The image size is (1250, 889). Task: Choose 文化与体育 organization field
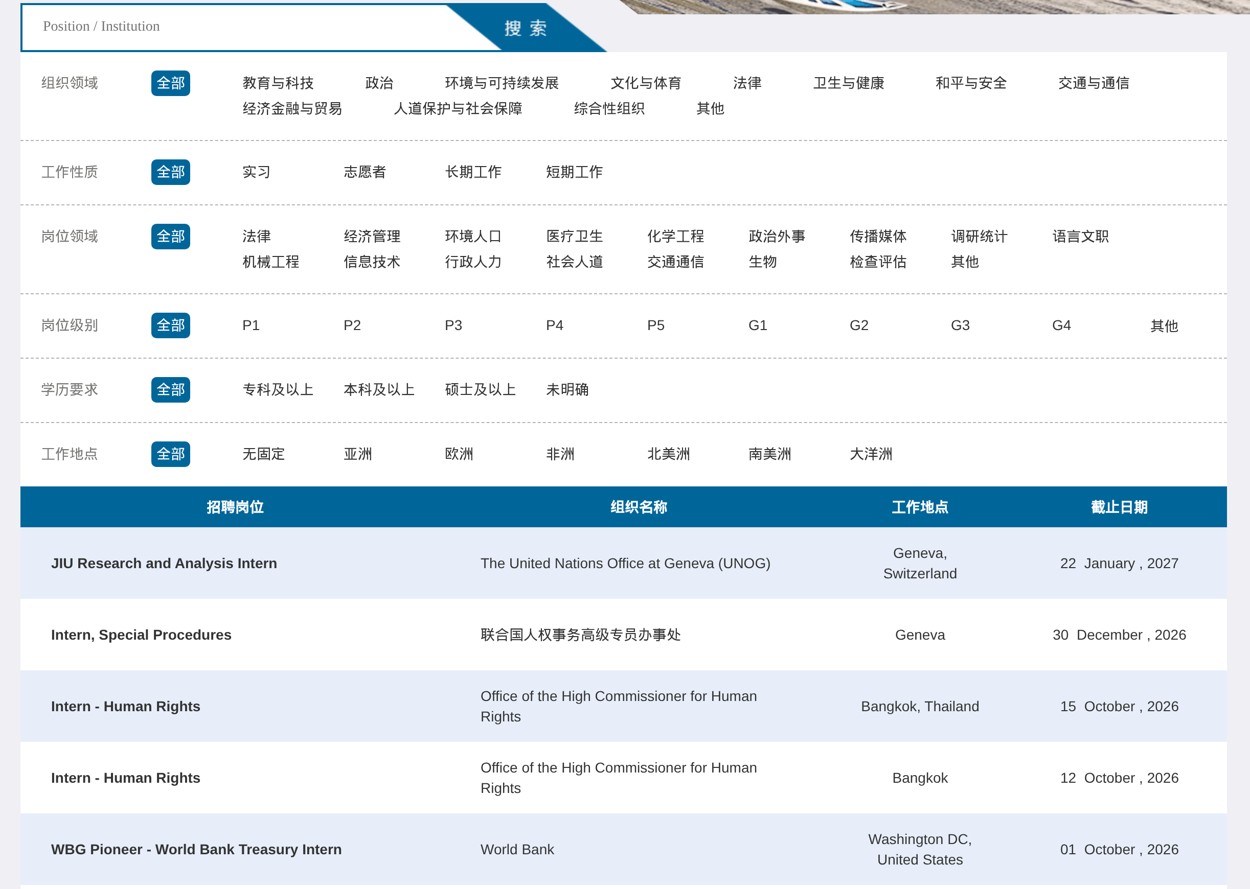pyautogui.click(x=646, y=83)
